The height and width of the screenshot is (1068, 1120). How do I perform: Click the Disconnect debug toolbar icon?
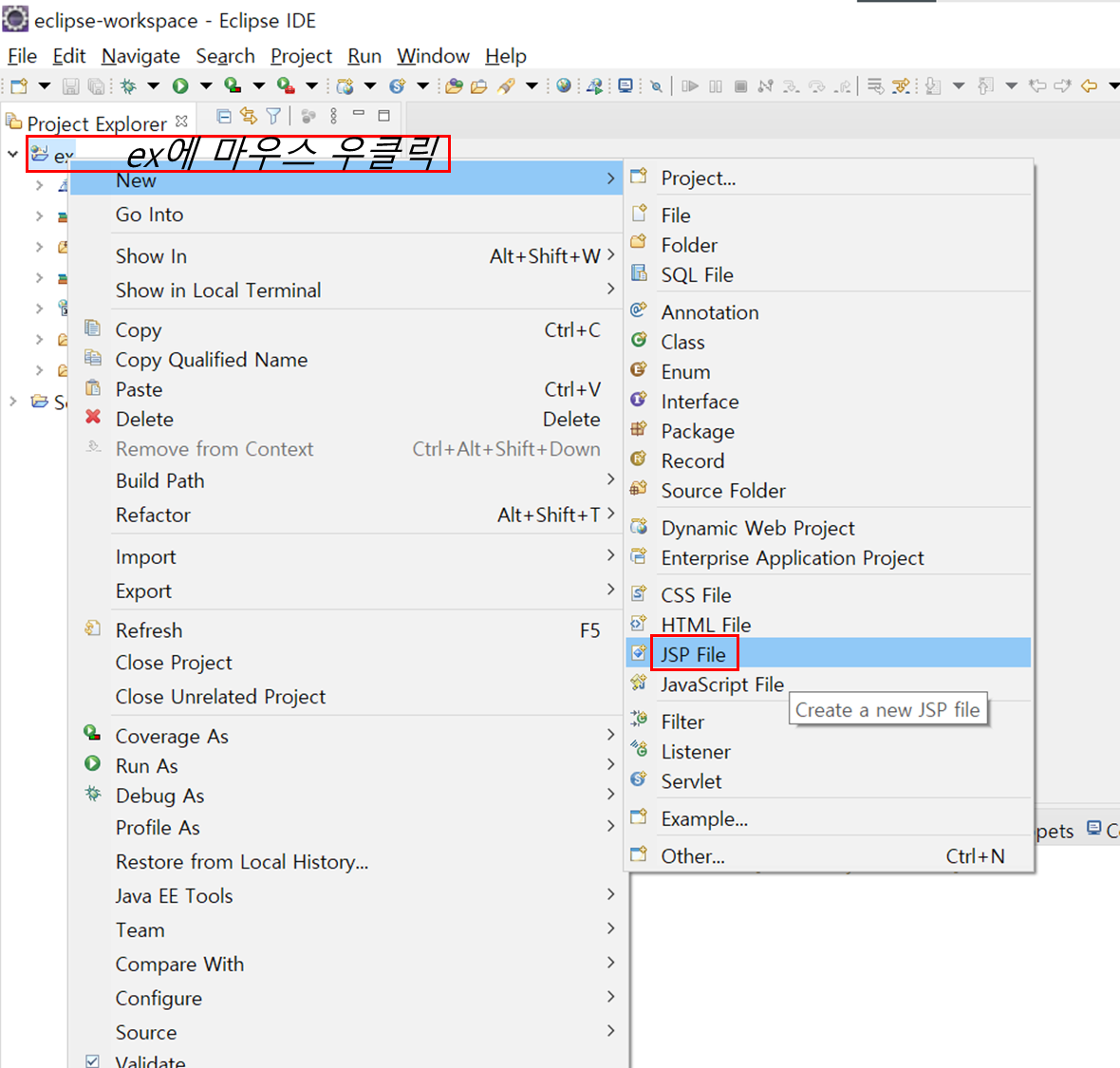click(x=766, y=86)
